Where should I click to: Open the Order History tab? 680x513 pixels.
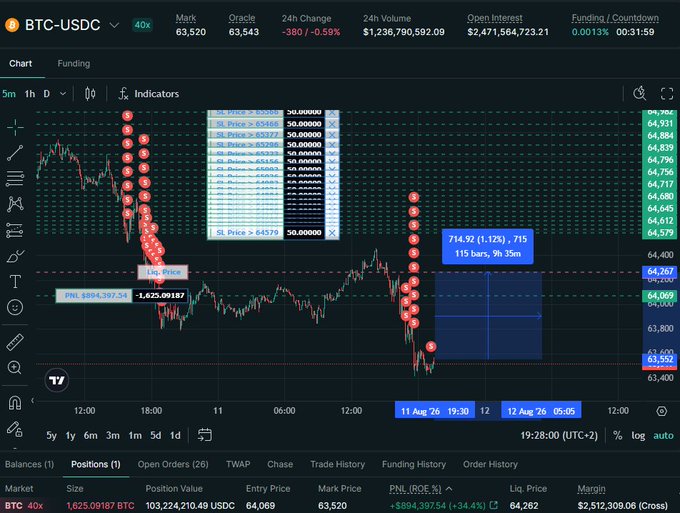tap(490, 464)
